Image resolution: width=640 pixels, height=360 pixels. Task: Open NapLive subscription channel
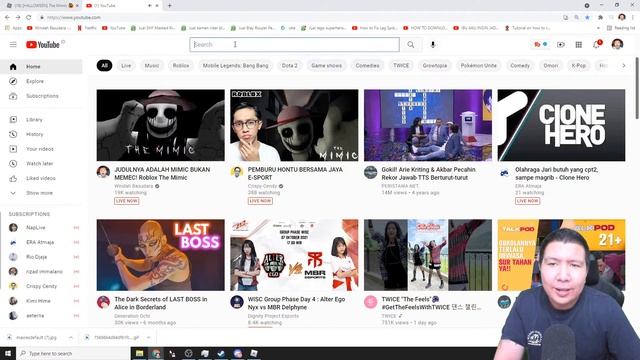click(x=41, y=227)
